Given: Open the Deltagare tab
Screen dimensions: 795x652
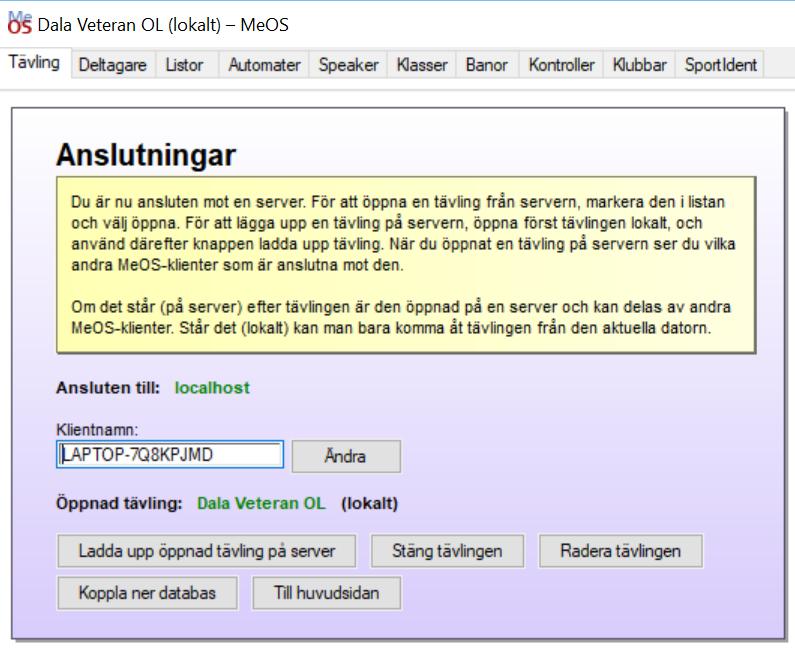Looking at the screenshot, I should coord(113,65).
